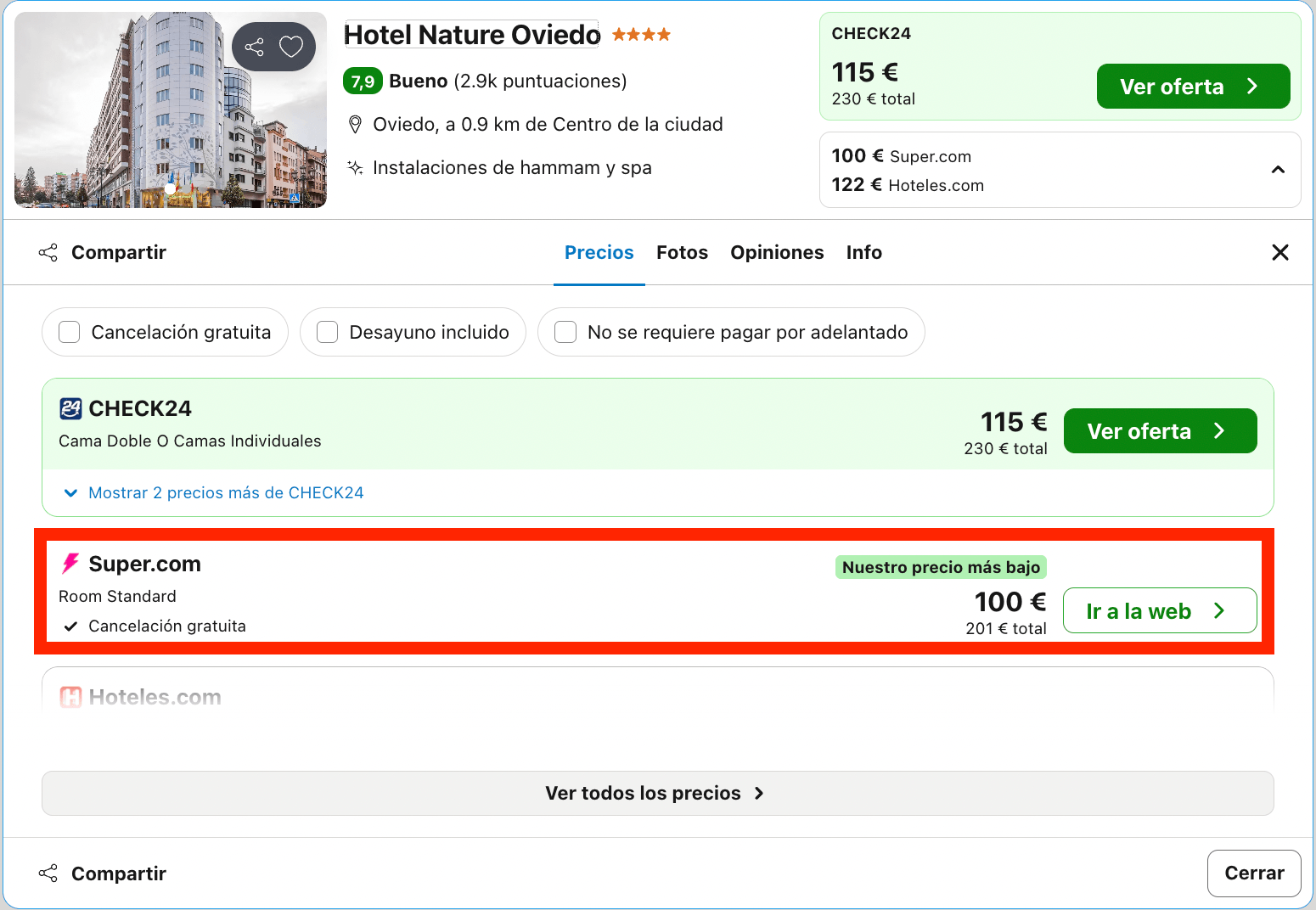Image resolution: width=1316 pixels, height=910 pixels.
Task: Toggle Desayuno incluido checkbox
Action: [x=328, y=332]
